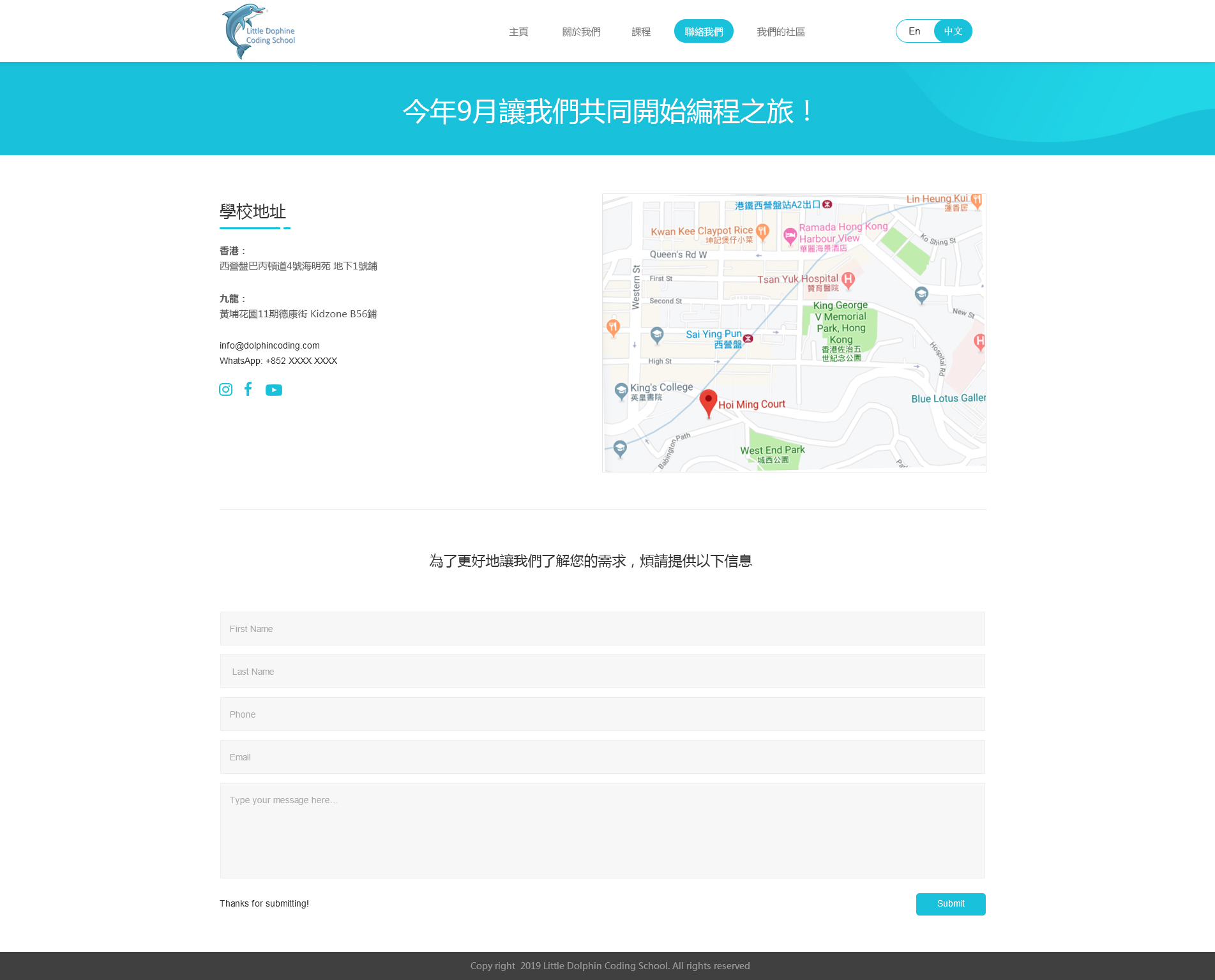1215x980 pixels.
Task: Open the 課程 courses menu item
Action: coord(641,32)
